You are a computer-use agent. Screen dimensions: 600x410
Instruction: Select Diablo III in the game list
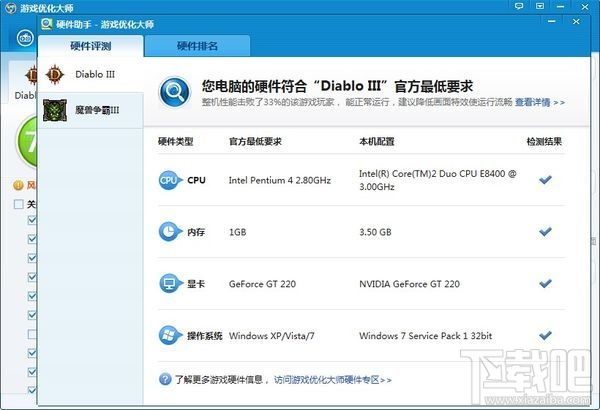coord(91,74)
